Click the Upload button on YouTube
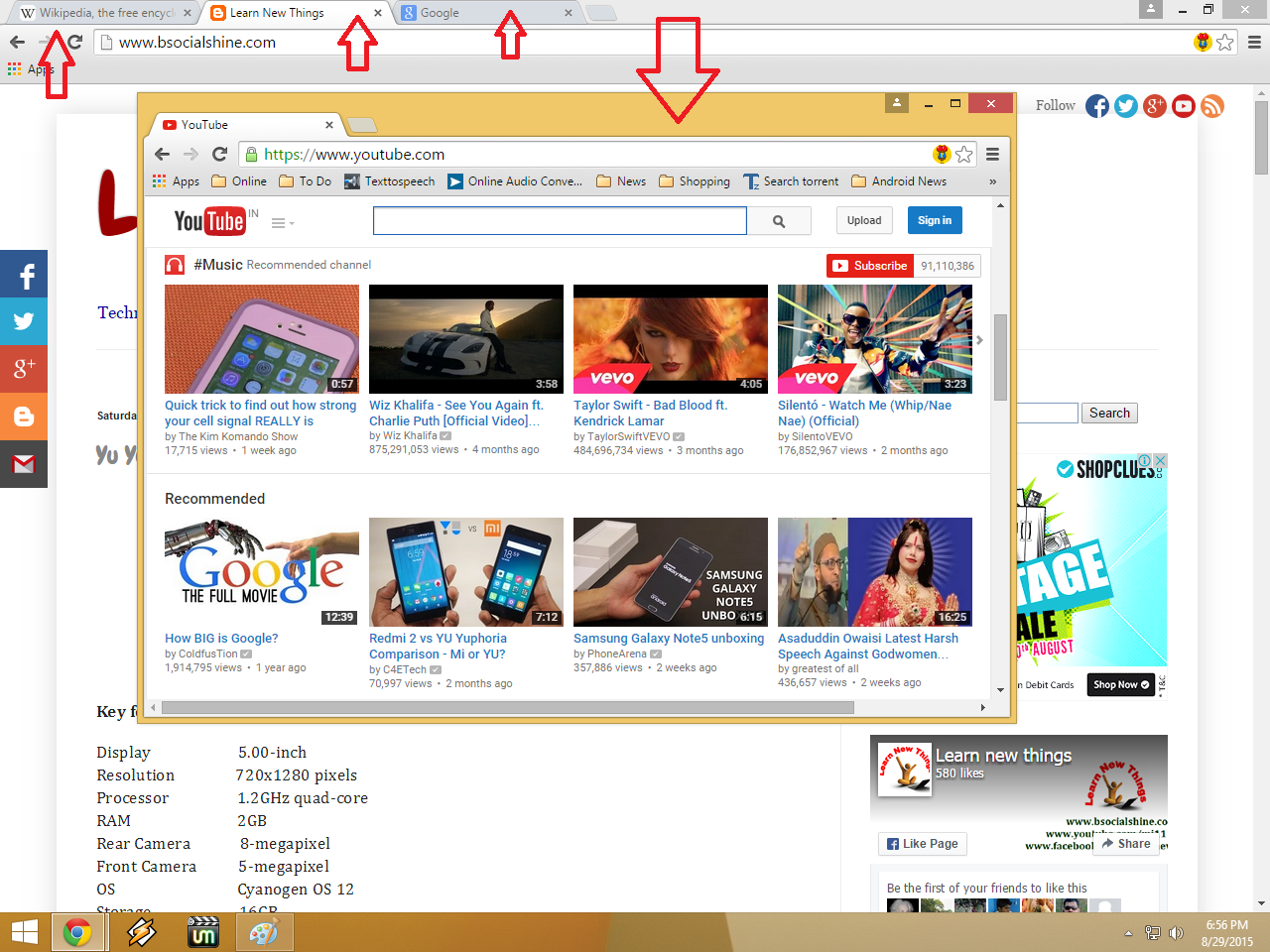This screenshot has width=1270, height=952. tap(864, 220)
